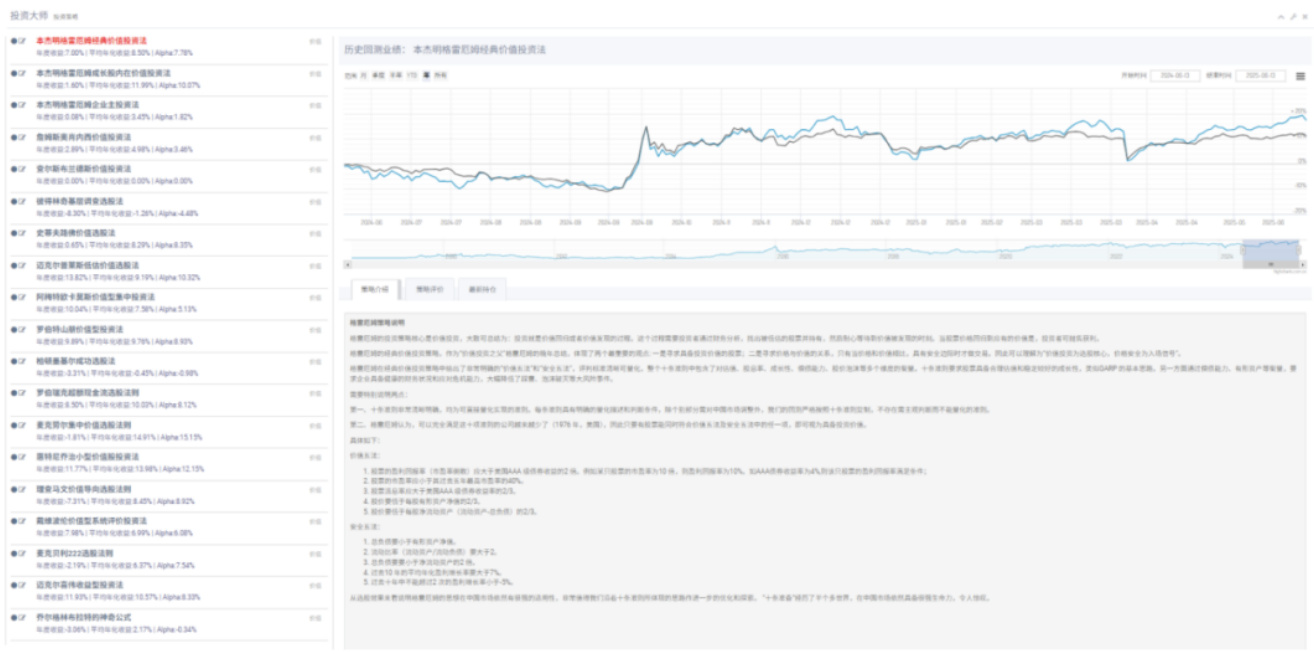Viewport: 1314px width, 654px height.
Task: Click the end date input field
Action: click(1260, 75)
